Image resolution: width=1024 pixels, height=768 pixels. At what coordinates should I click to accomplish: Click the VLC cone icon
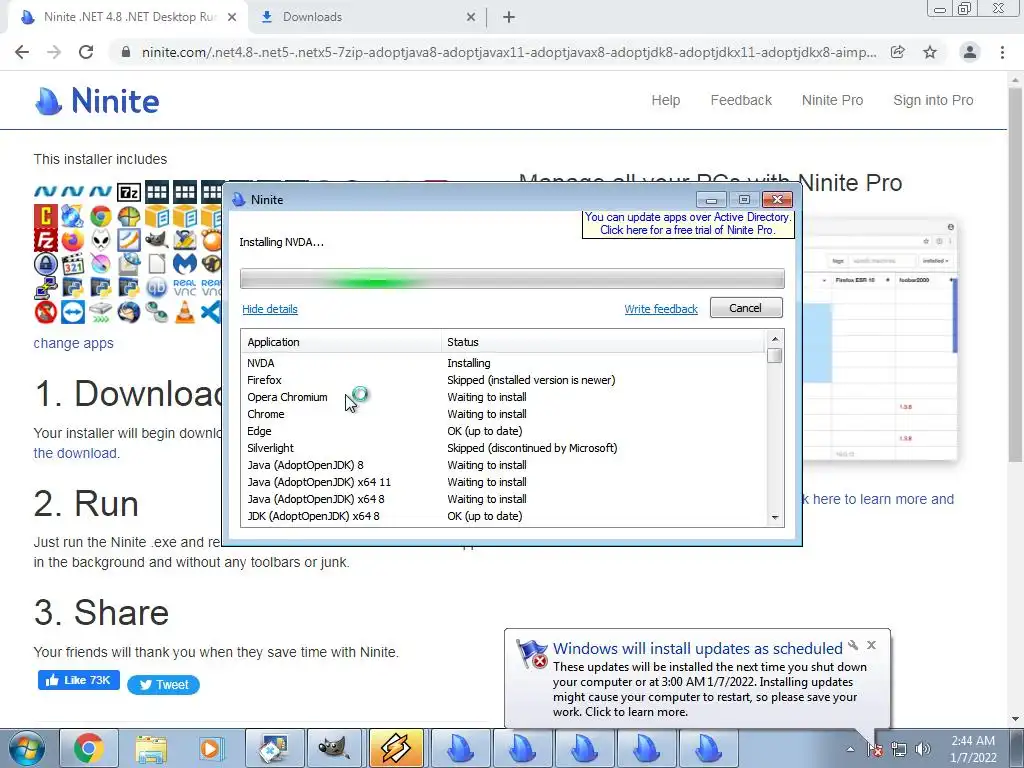[x=185, y=312]
